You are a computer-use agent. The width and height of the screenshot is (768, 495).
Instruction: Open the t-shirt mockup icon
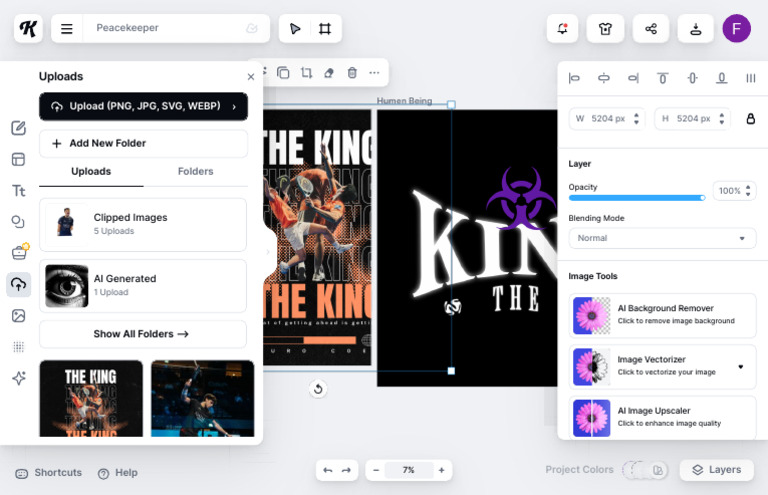tap(605, 28)
